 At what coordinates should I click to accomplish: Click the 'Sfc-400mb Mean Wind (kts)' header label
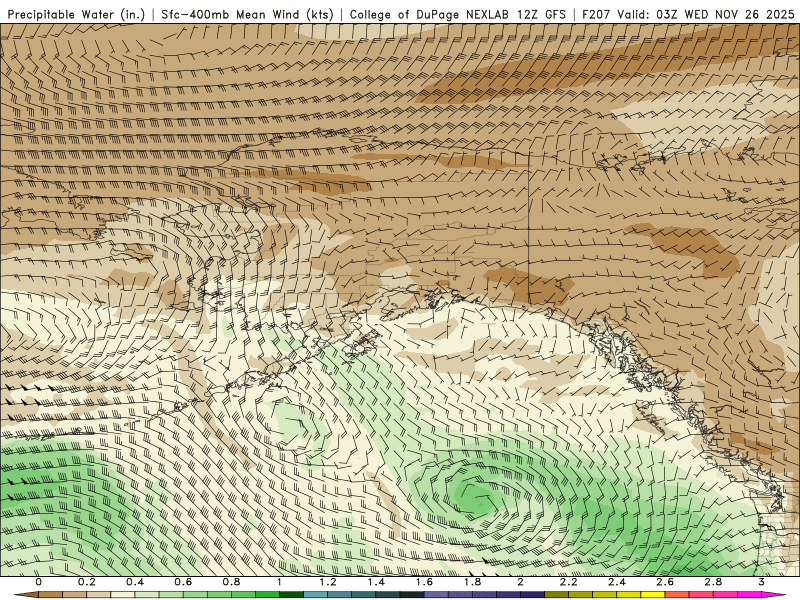click(247, 15)
